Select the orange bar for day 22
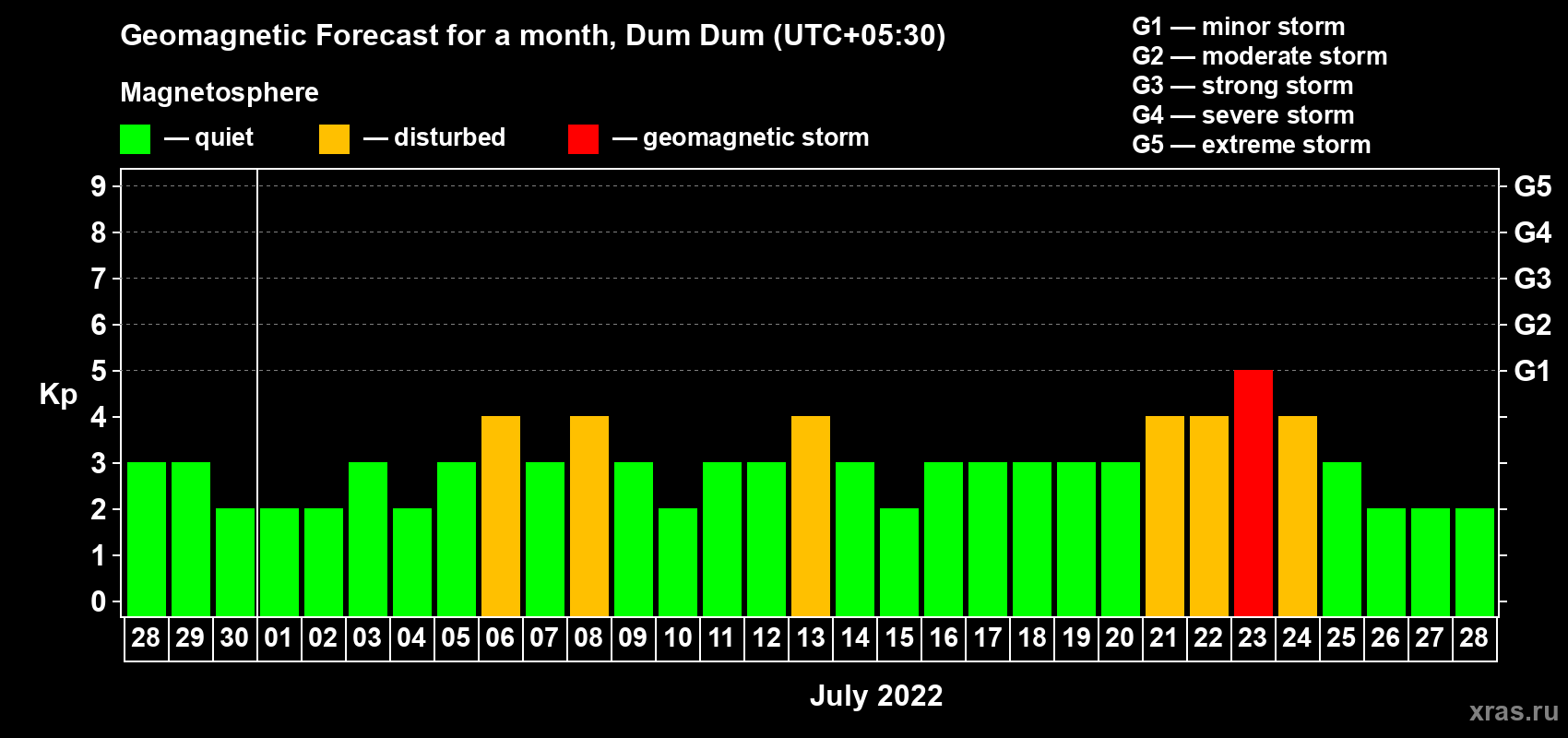Viewport: 1568px width, 738px height. click(1208, 516)
